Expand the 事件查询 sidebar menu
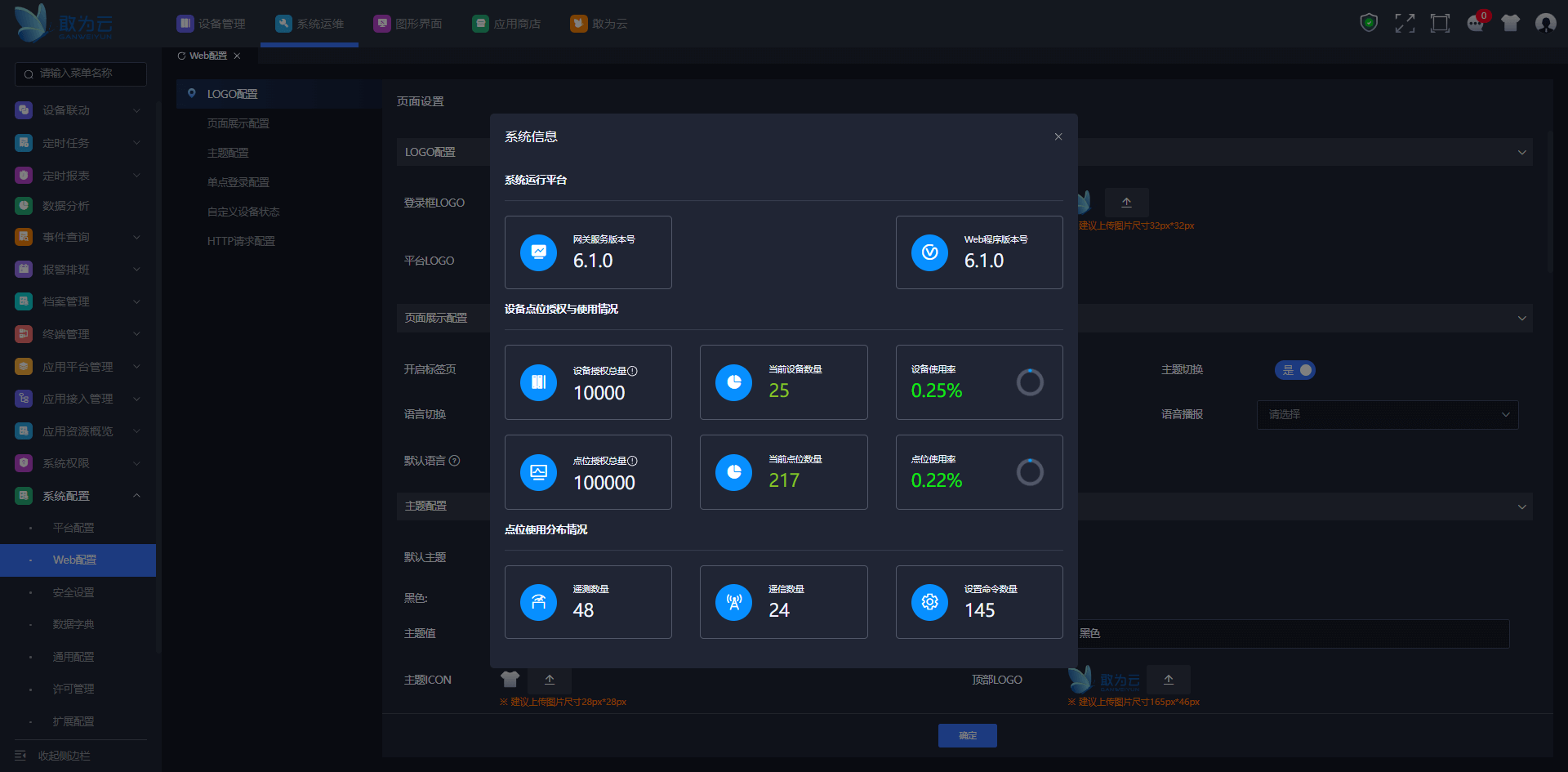Screen dimensions: 1568x772 136,238
